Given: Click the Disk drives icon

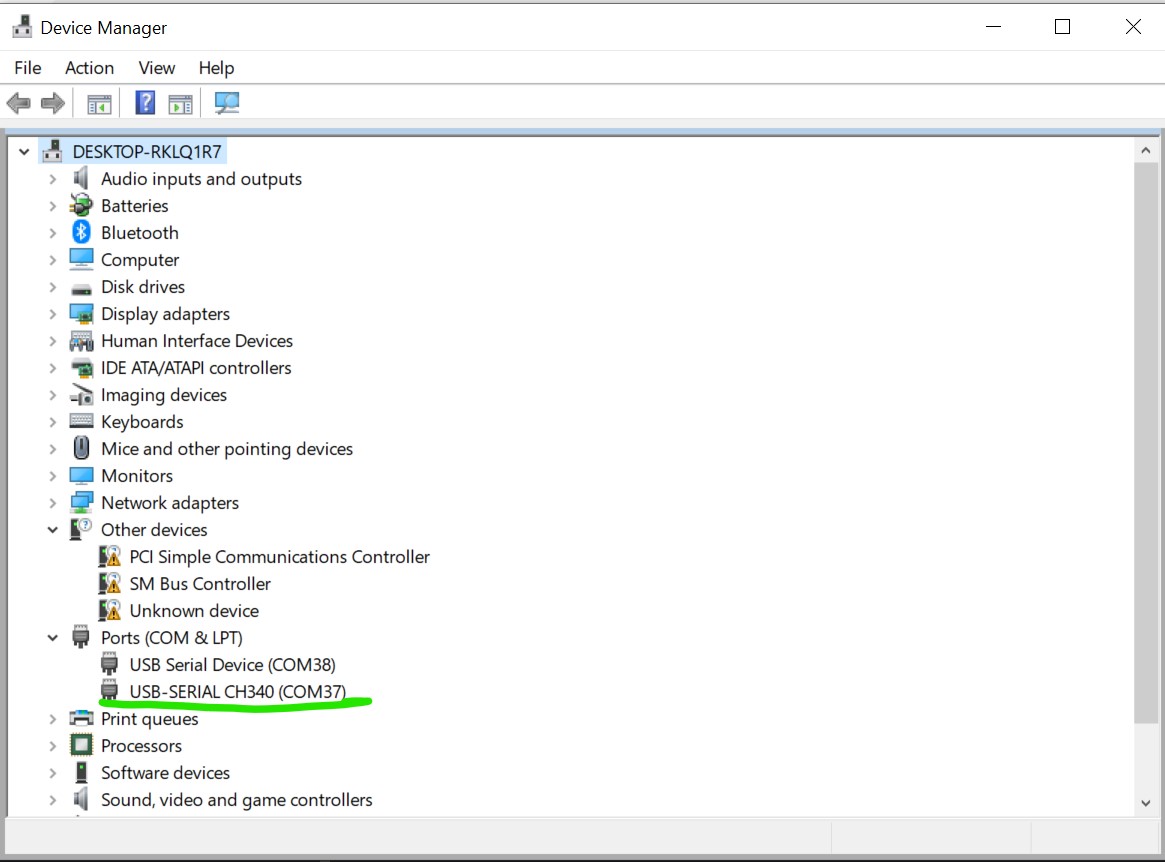Looking at the screenshot, I should 81,288.
